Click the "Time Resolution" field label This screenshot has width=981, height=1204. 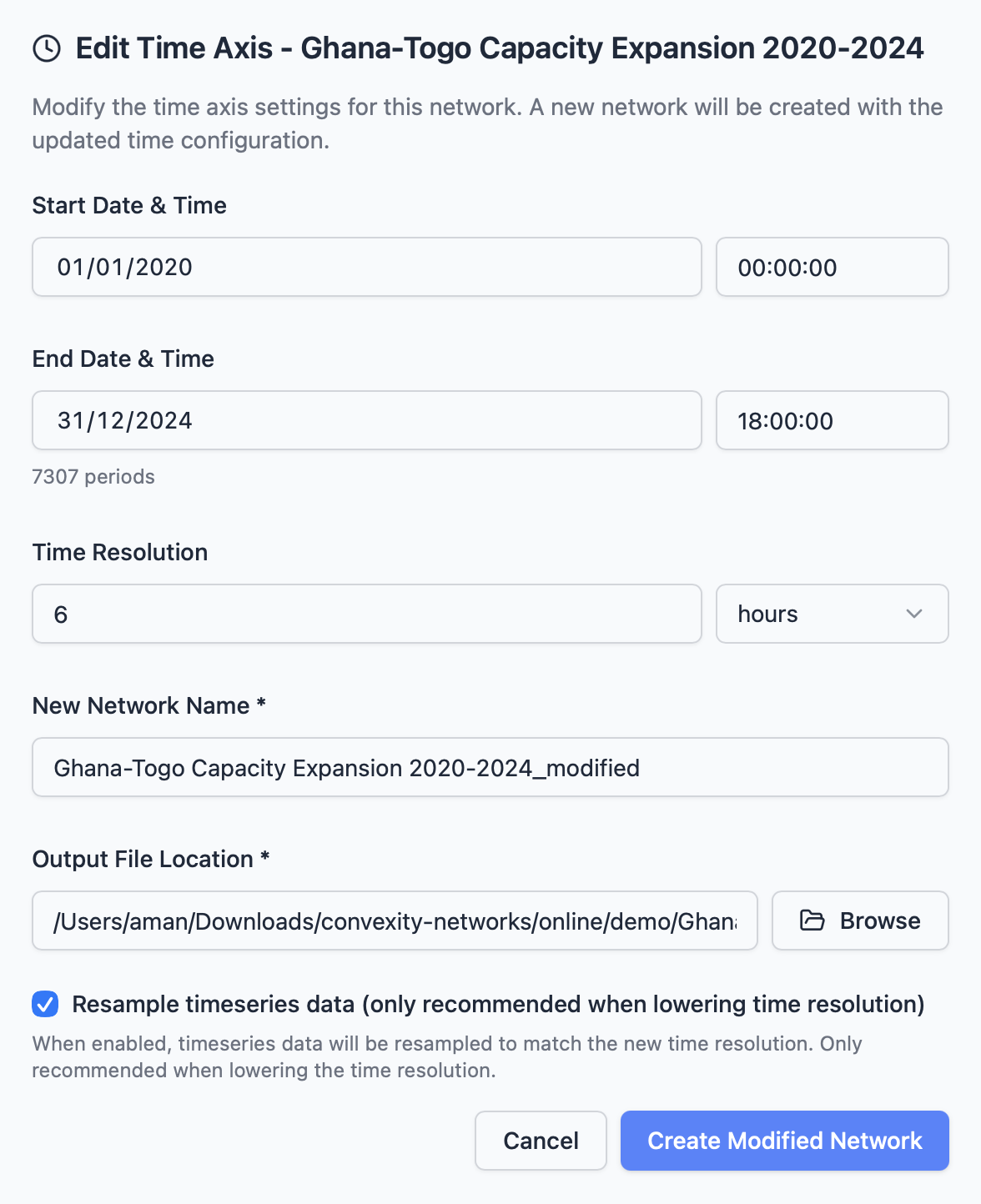(120, 552)
